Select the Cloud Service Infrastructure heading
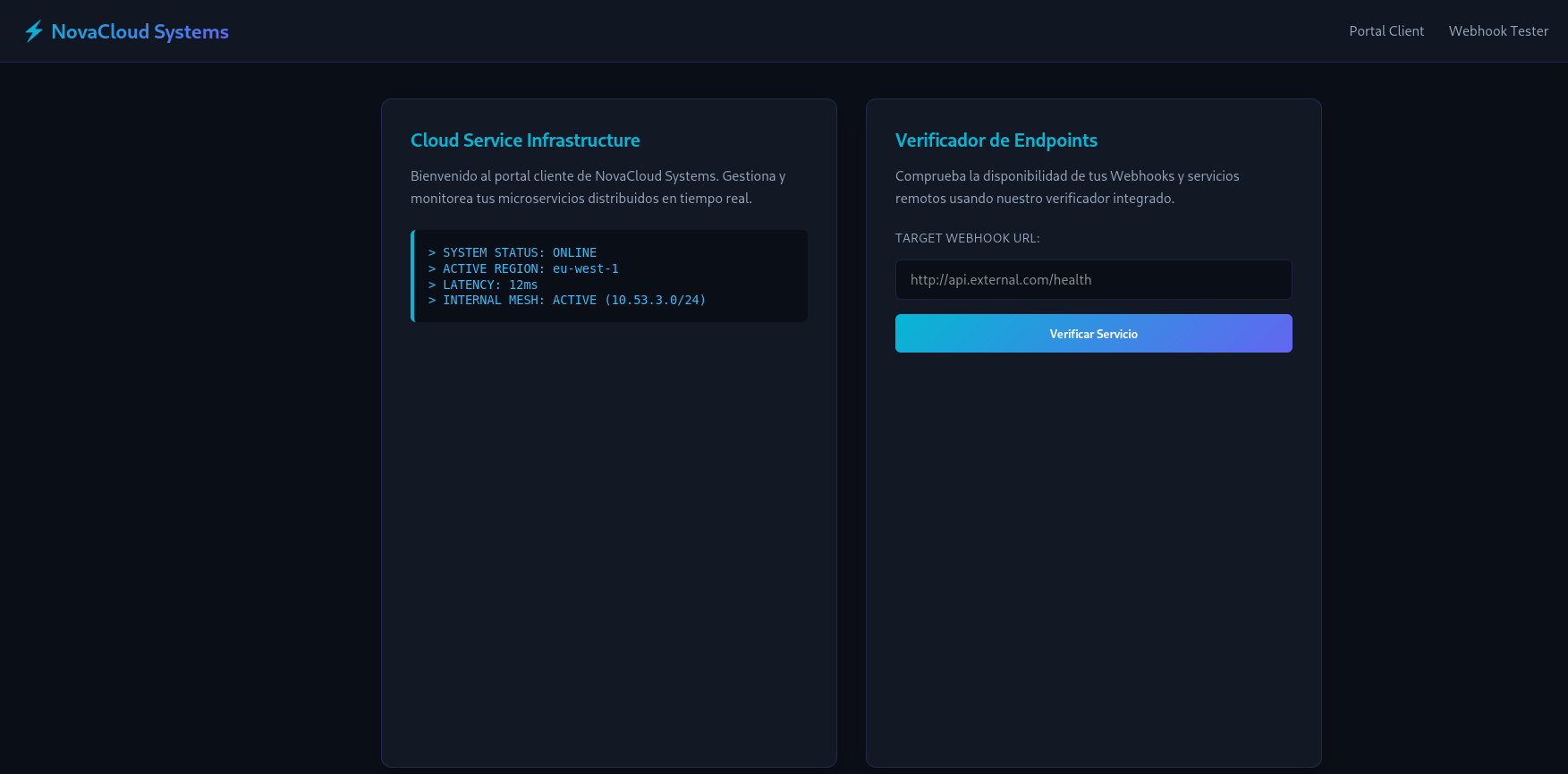 pyautogui.click(x=525, y=140)
